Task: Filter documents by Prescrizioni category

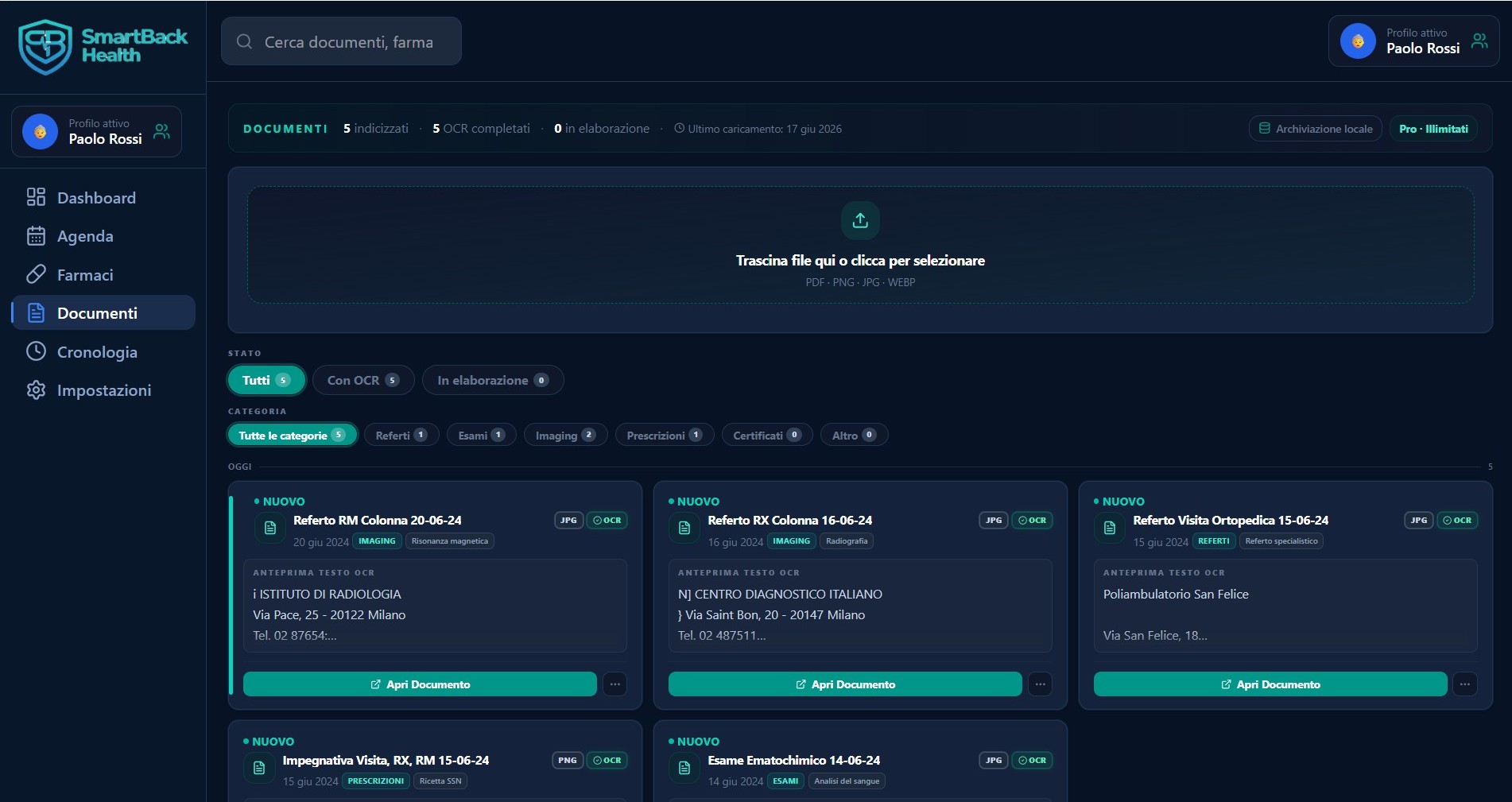Action: 665,435
